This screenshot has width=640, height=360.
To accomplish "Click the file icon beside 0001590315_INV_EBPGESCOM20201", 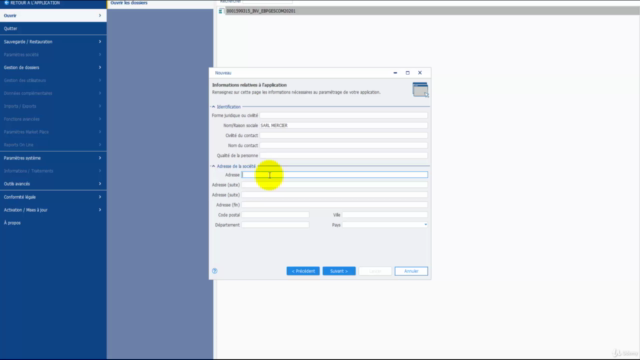I will [221, 11].
